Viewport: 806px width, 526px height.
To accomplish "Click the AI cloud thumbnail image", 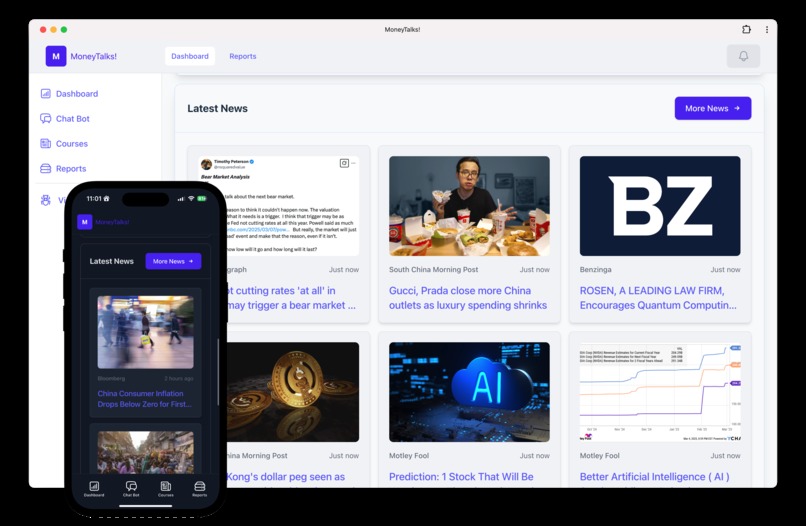I will coord(469,392).
